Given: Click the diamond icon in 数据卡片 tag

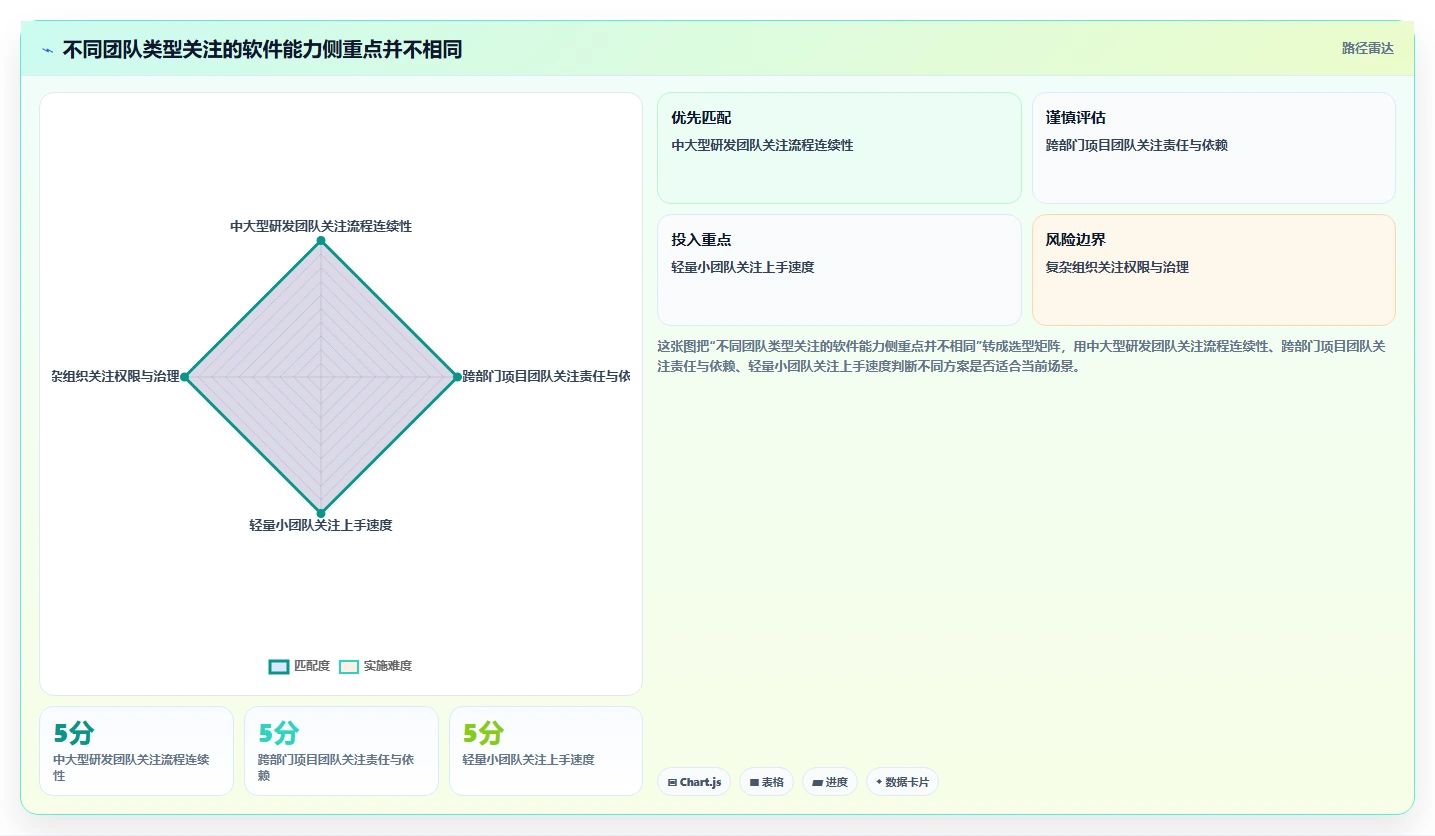Looking at the screenshot, I should (879, 782).
